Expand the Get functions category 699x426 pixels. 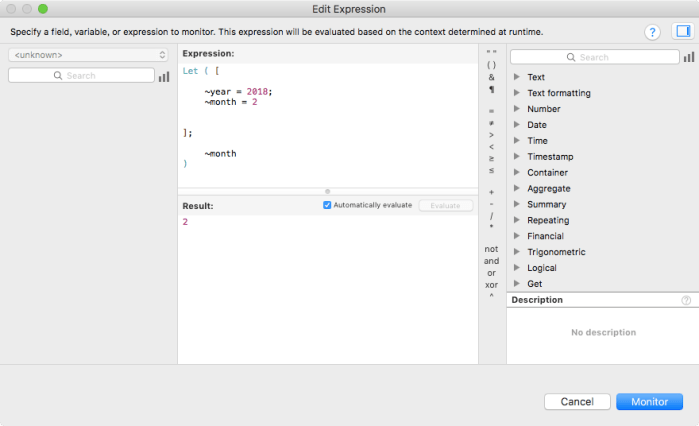517,284
